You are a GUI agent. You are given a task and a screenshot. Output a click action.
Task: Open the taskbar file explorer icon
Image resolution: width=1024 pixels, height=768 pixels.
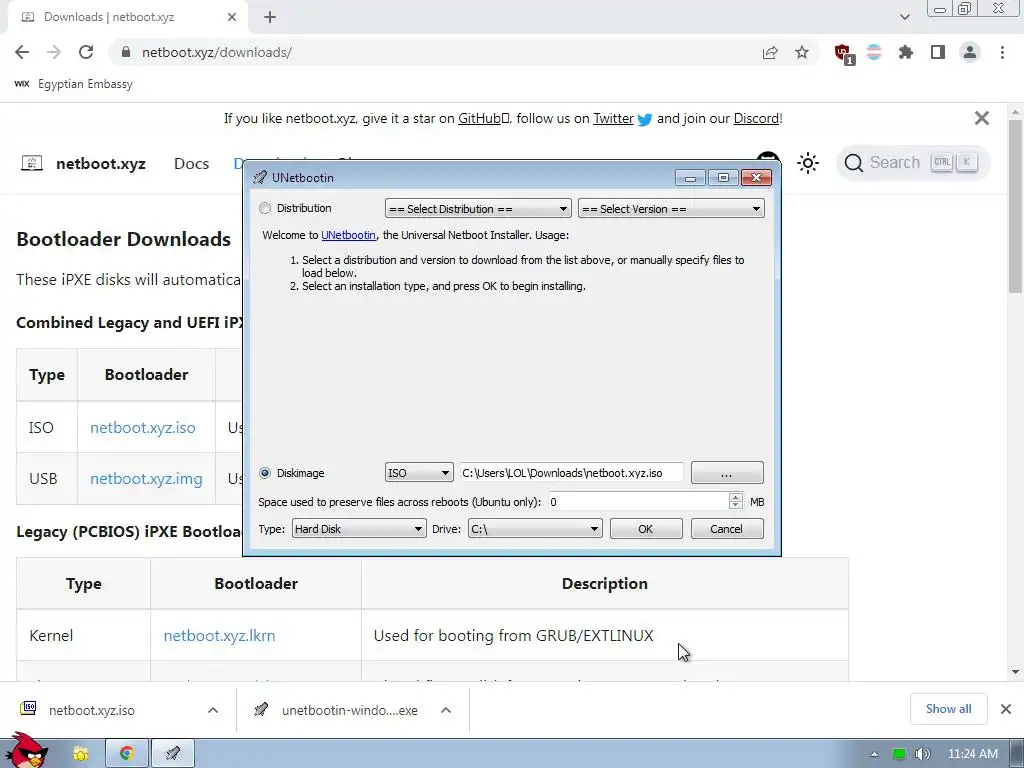tap(81, 754)
